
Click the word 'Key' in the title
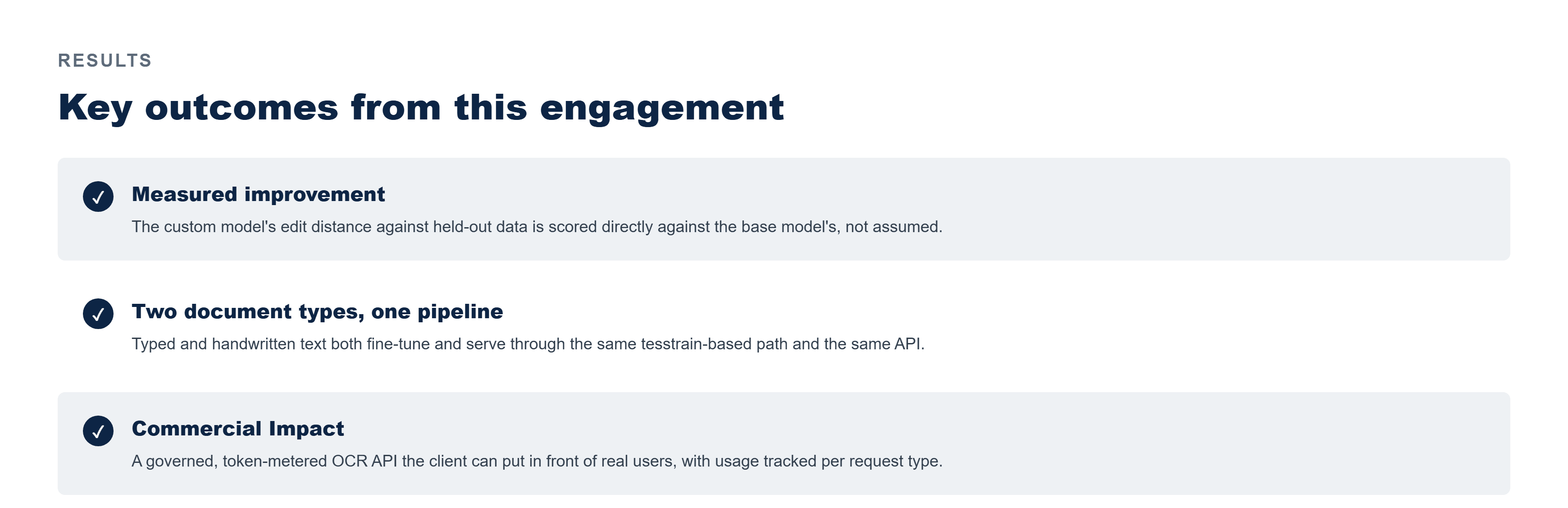[95, 109]
